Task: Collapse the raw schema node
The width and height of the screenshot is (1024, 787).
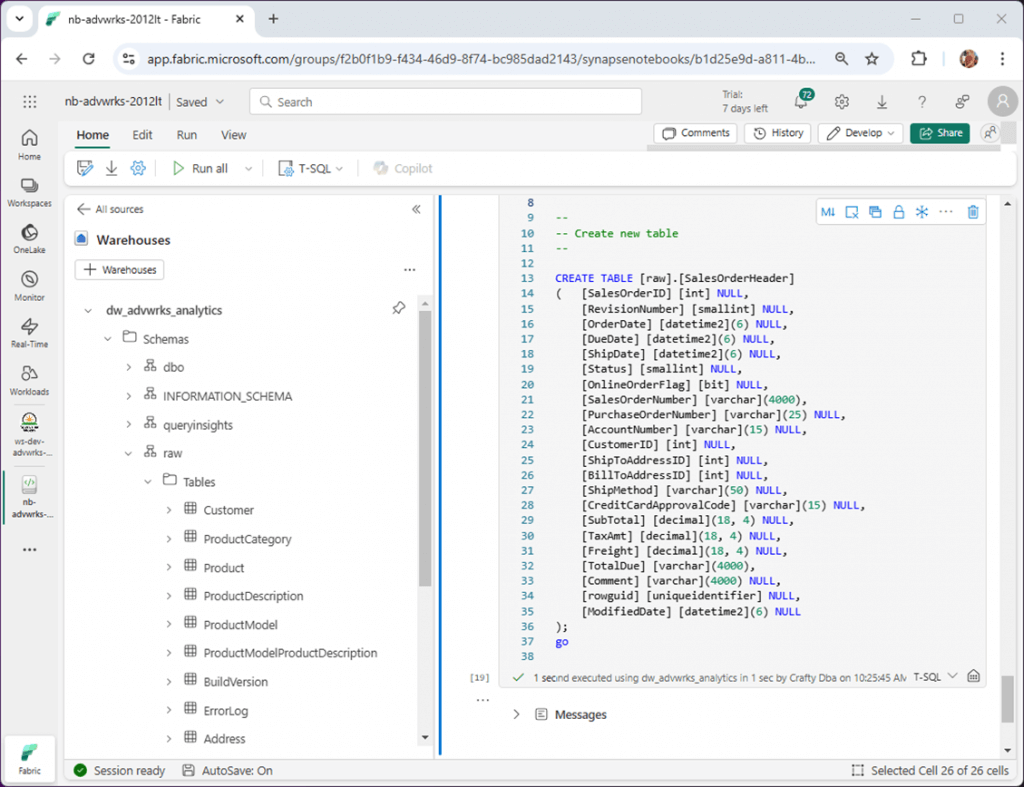Action: (x=128, y=452)
